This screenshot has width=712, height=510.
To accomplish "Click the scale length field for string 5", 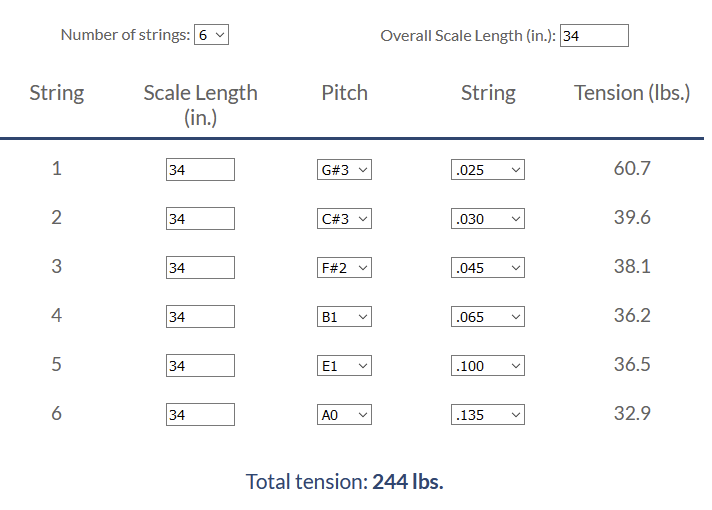I will (200, 366).
